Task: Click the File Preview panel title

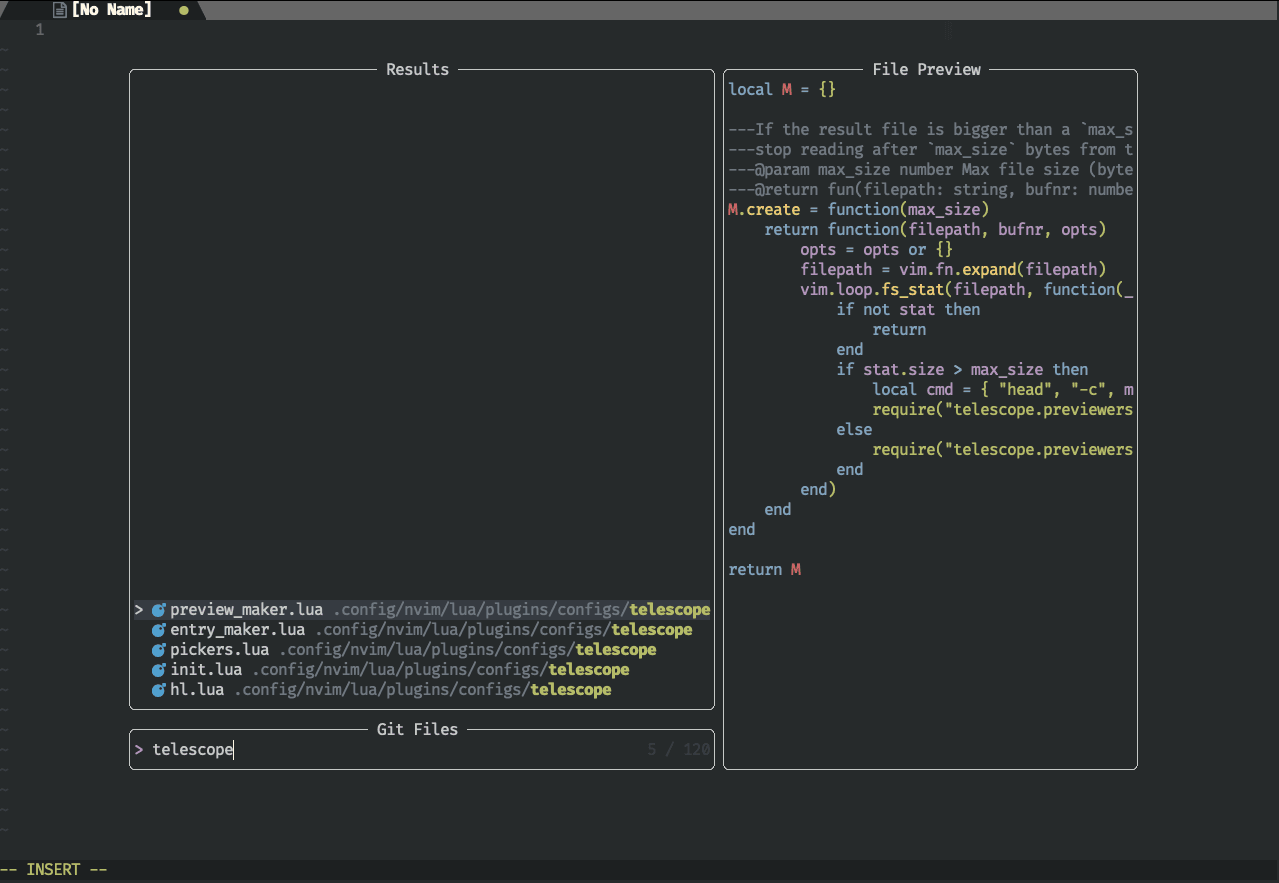Action: coord(927,70)
